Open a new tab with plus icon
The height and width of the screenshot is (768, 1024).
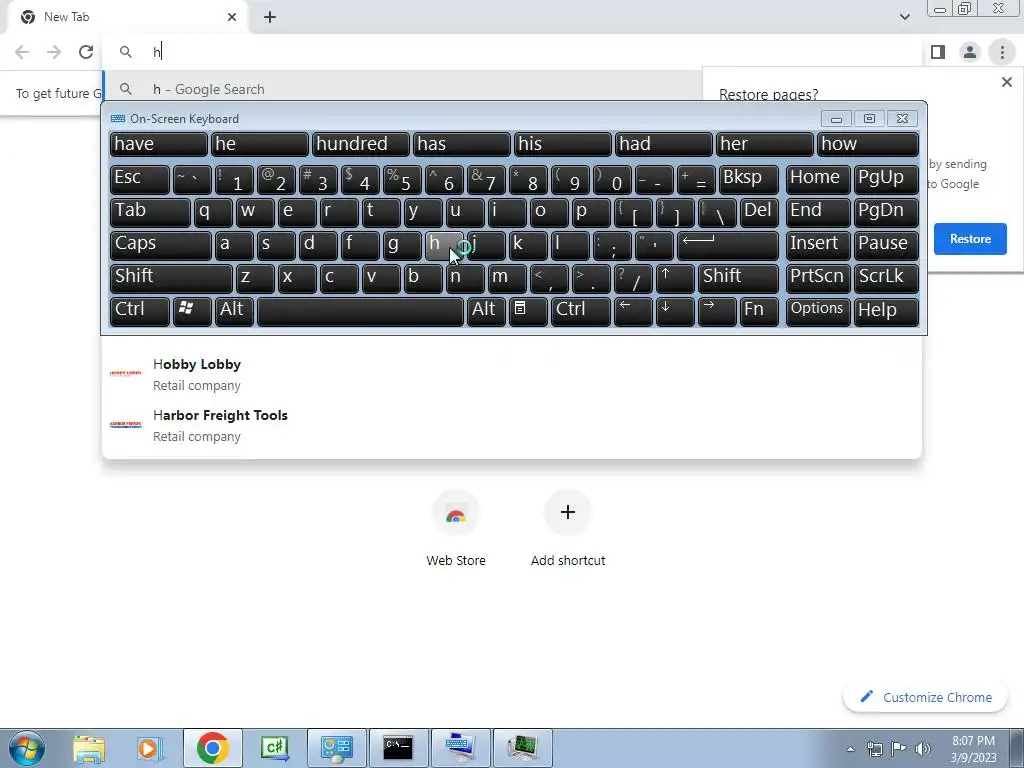[270, 18]
